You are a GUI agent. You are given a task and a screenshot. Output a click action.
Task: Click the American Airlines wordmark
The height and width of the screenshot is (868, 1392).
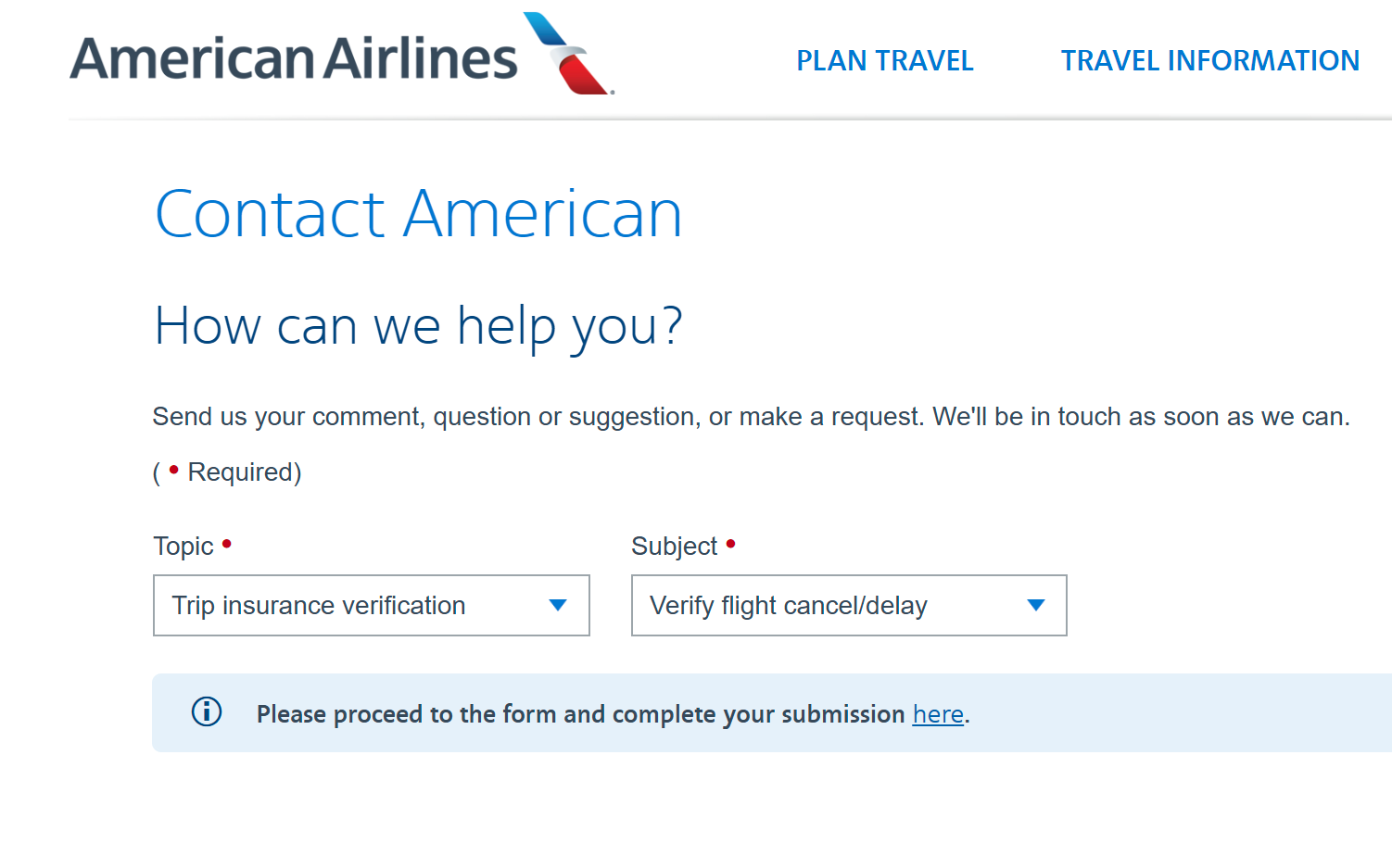293,58
